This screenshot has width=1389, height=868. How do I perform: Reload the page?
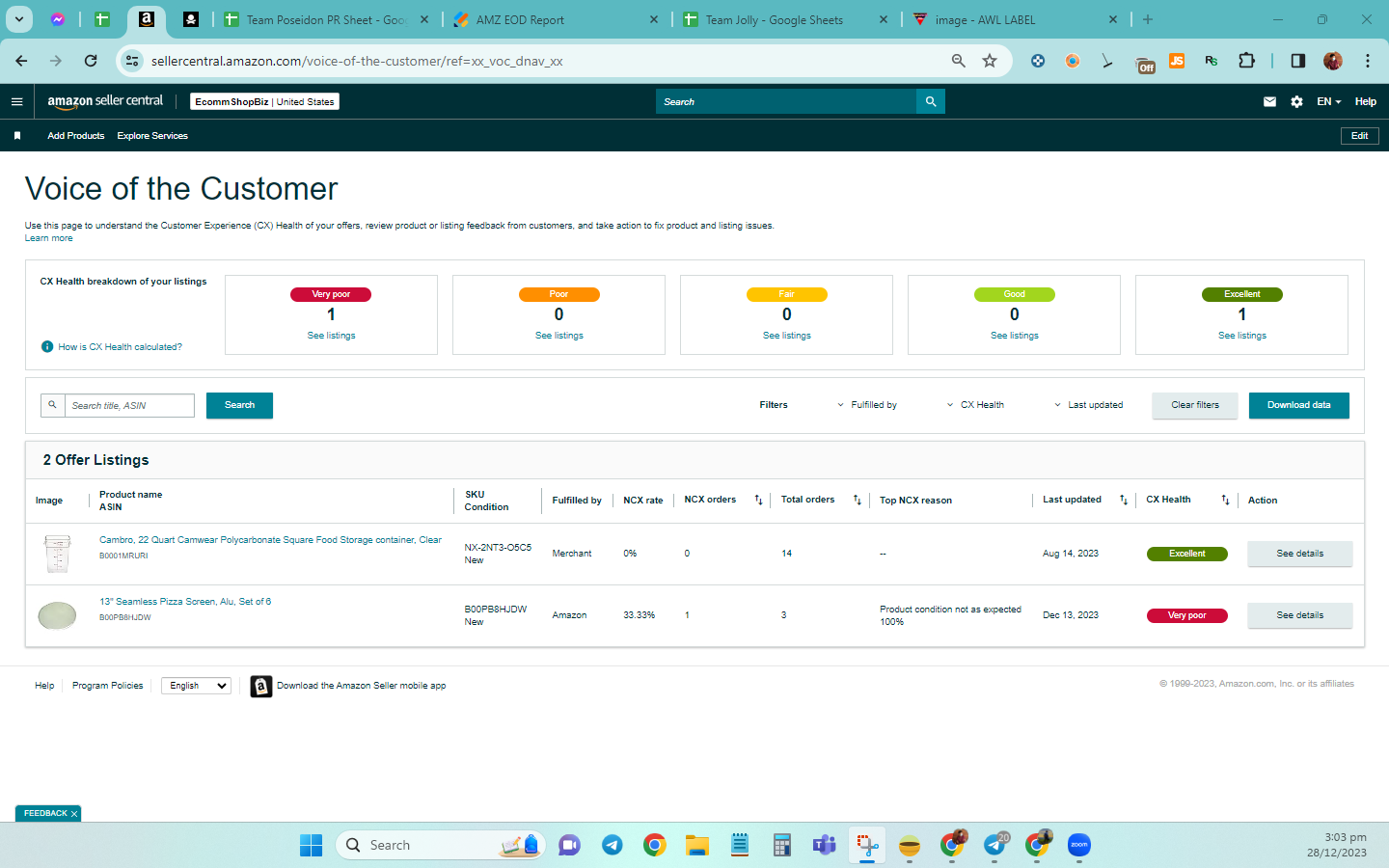91,61
